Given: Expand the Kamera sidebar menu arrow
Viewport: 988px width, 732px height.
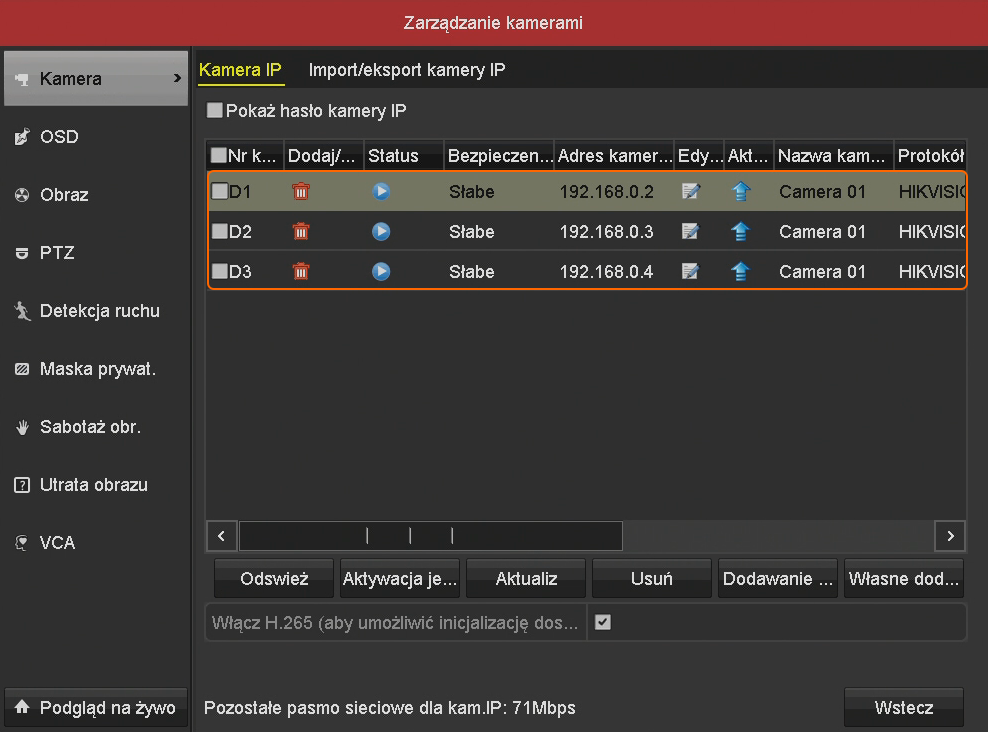Looking at the screenshot, I should (178, 78).
